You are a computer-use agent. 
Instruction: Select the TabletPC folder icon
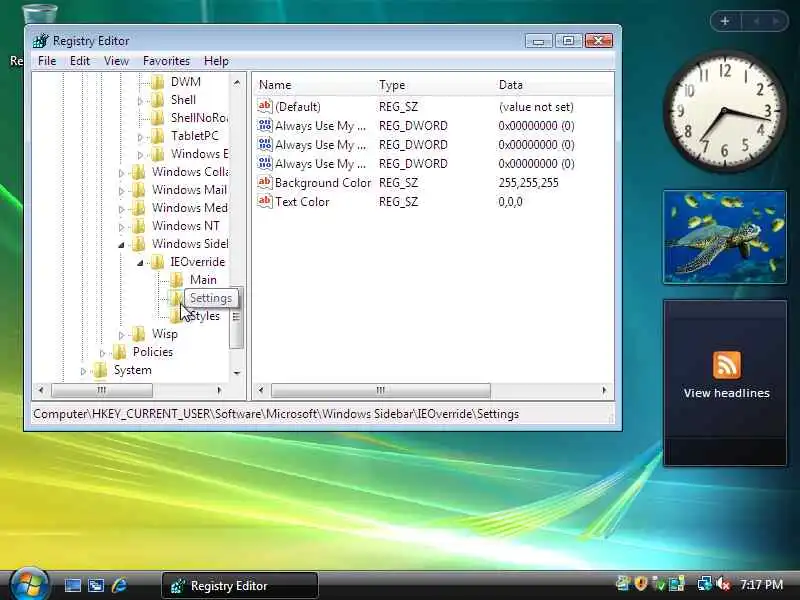[x=158, y=136]
